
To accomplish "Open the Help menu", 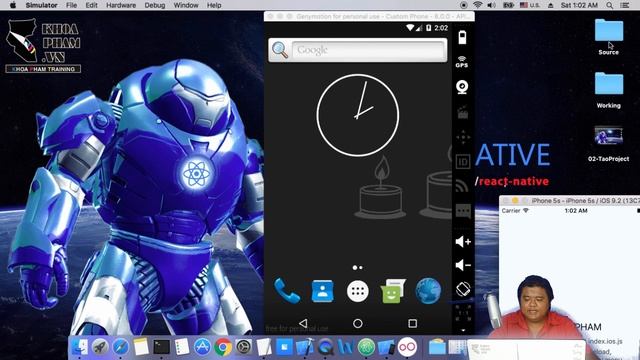I will [214, 5].
